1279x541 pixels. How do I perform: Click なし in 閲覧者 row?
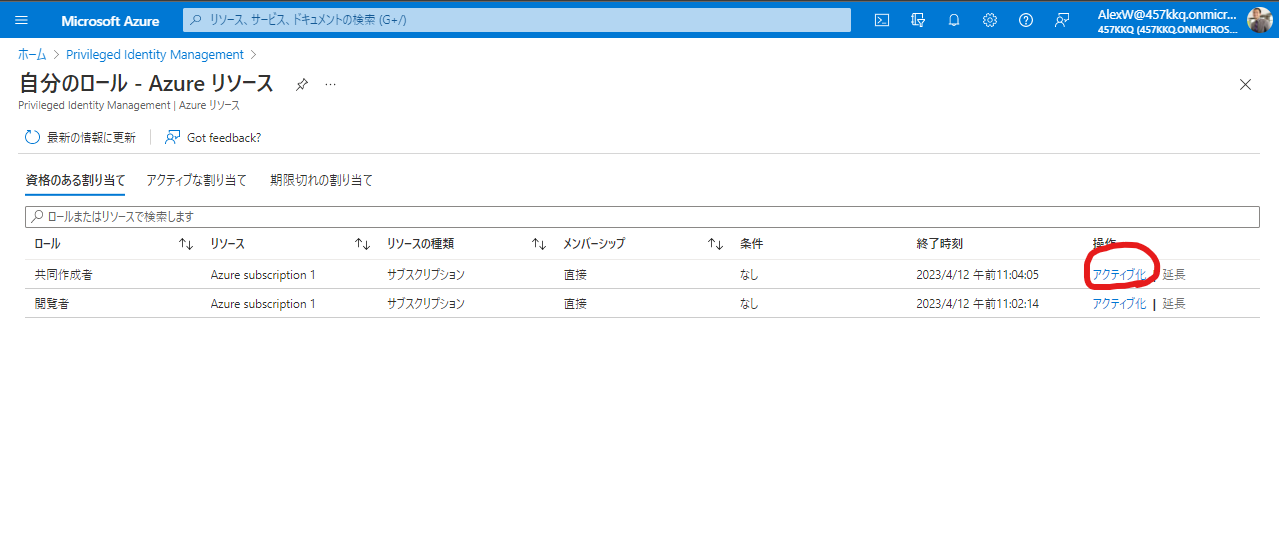pyautogui.click(x=749, y=304)
